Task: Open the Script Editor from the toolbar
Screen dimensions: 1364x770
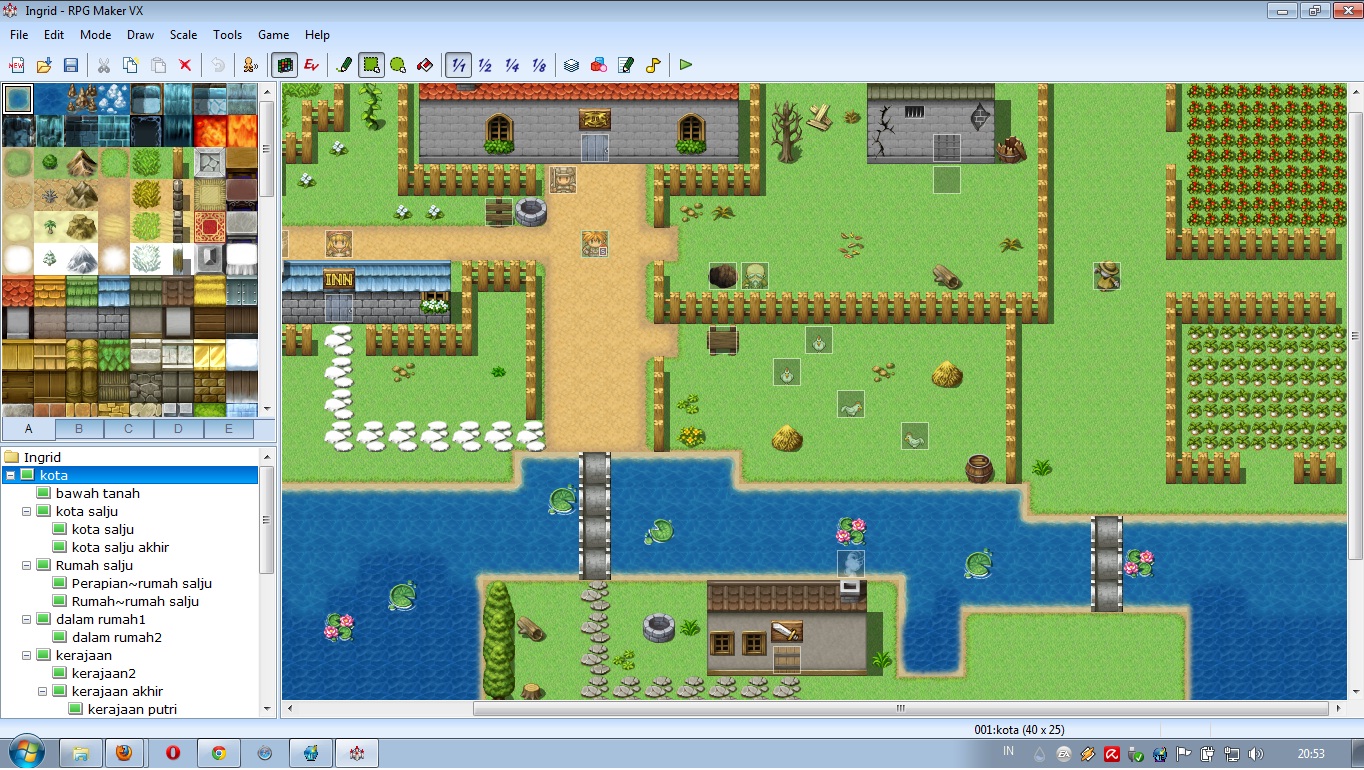Action: [626, 65]
